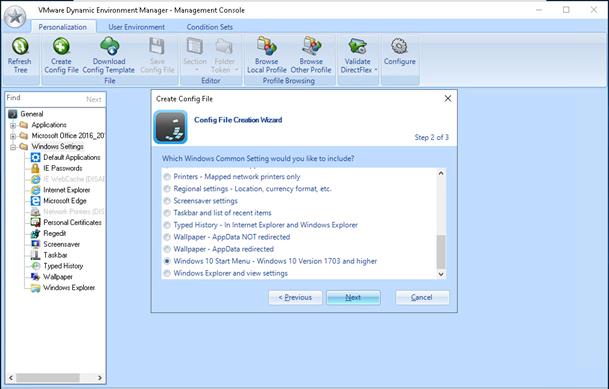This screenshot has height=389, width=609.
Task: Maximize the Management Console window
Action: click(566, 10)
